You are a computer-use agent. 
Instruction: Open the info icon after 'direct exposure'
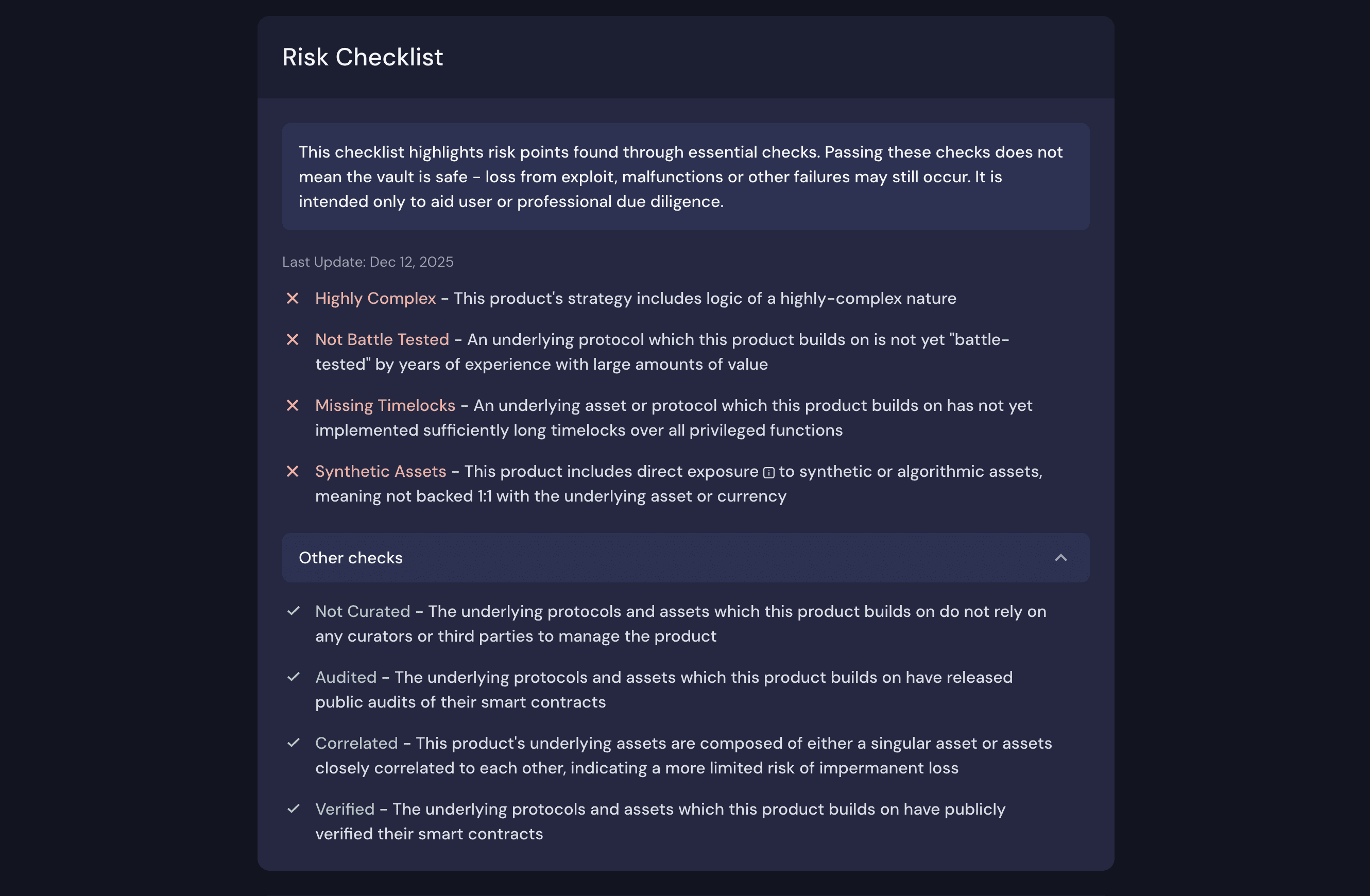click(768, 472)
